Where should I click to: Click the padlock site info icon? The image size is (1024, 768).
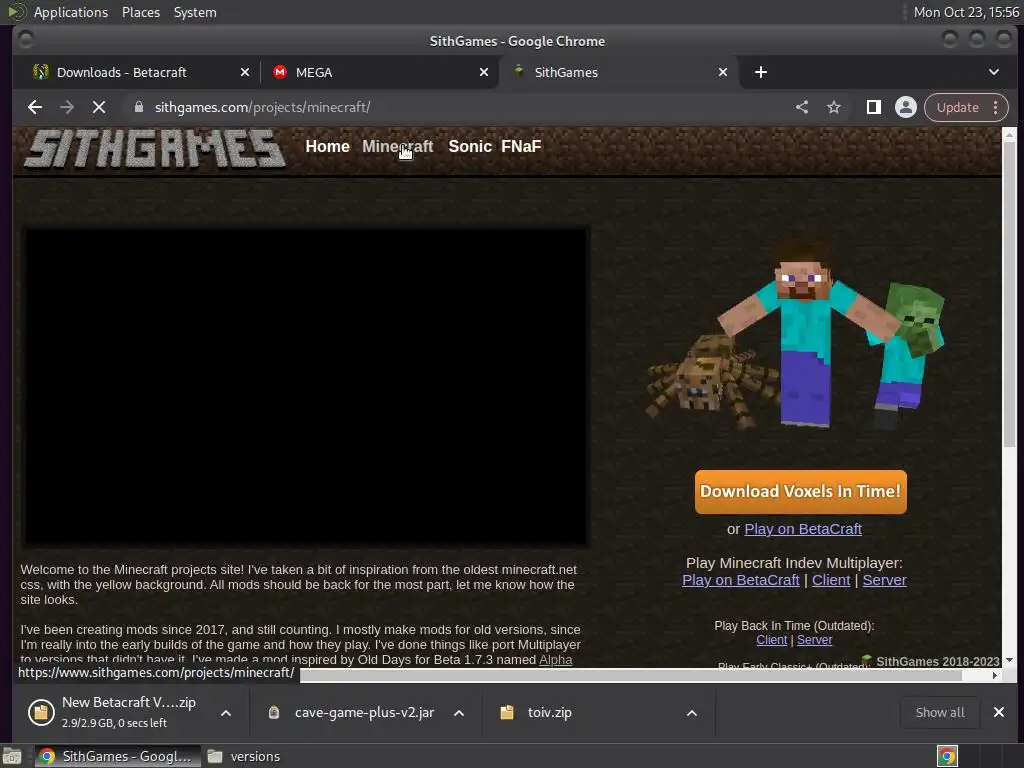138,107
